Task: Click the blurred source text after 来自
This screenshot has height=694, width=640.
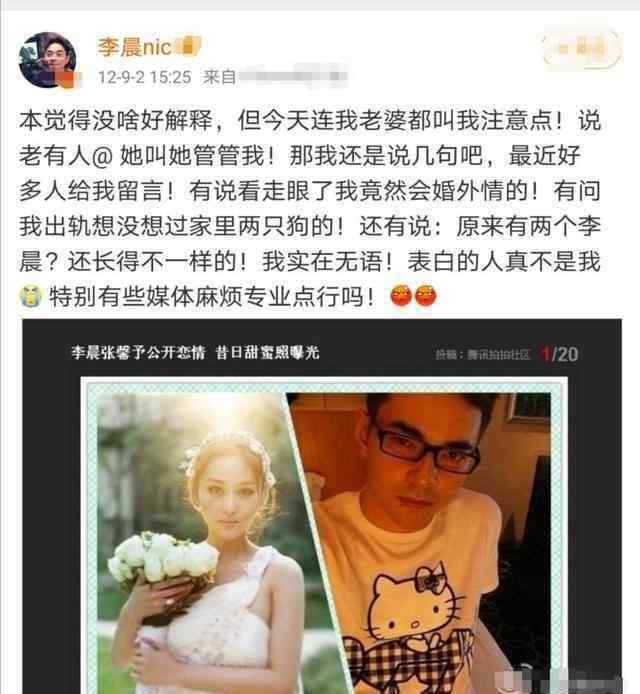Action: click(293, 76)
